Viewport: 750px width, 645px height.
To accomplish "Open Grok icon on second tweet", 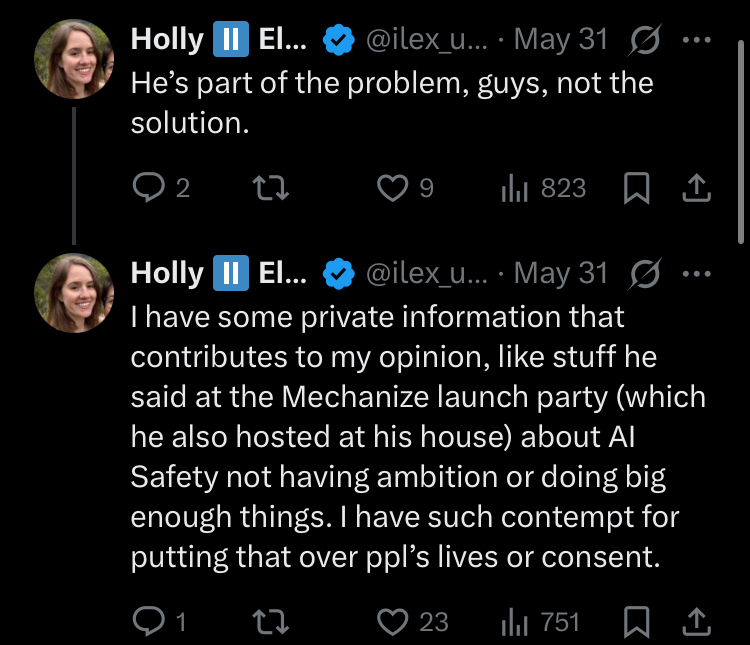I will tap(645, 274).
